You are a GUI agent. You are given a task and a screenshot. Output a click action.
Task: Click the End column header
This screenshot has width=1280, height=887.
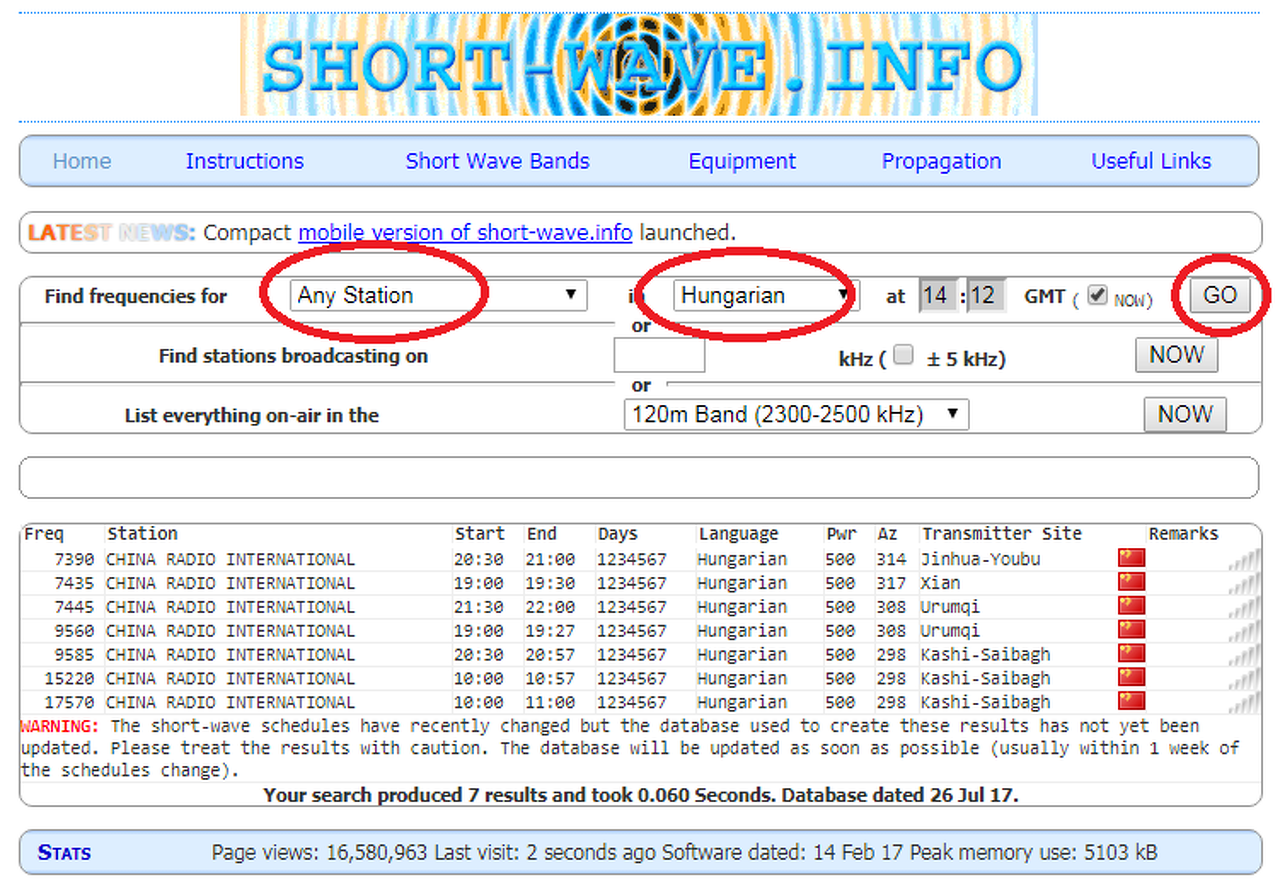[x=541, y=534]
